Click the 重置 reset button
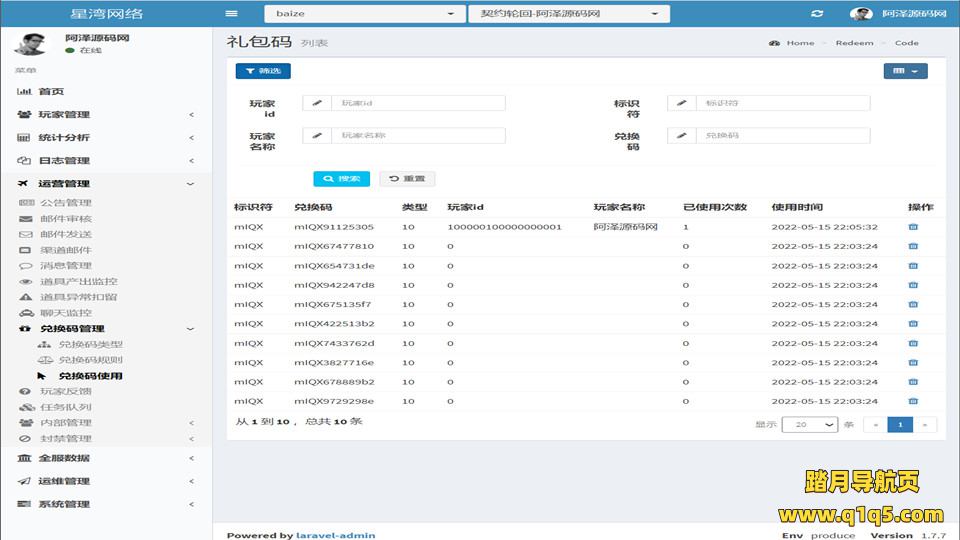This screenshot has width=960, height=540. [x=407, y=179]
